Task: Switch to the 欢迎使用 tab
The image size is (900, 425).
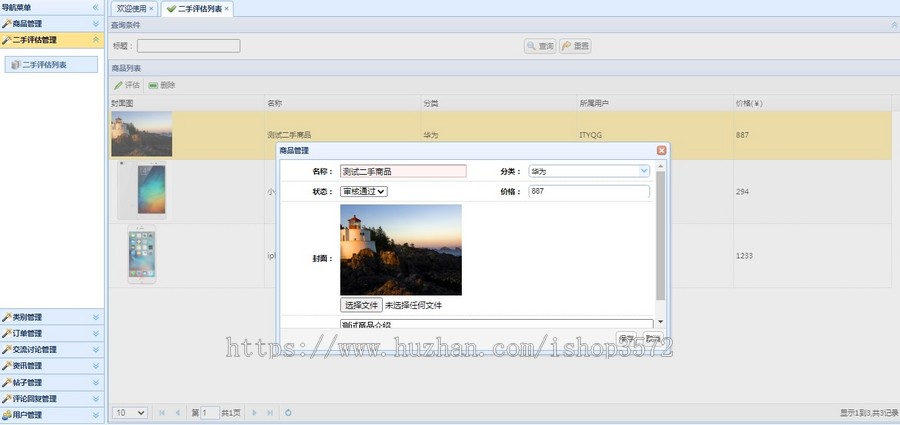Action: [x=134, y=9]
